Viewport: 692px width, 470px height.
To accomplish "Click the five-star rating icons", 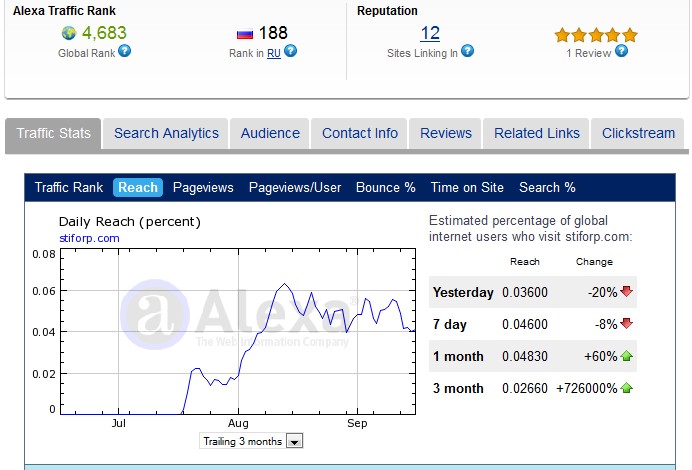I will pyautogui.click(x=596, y=35).
